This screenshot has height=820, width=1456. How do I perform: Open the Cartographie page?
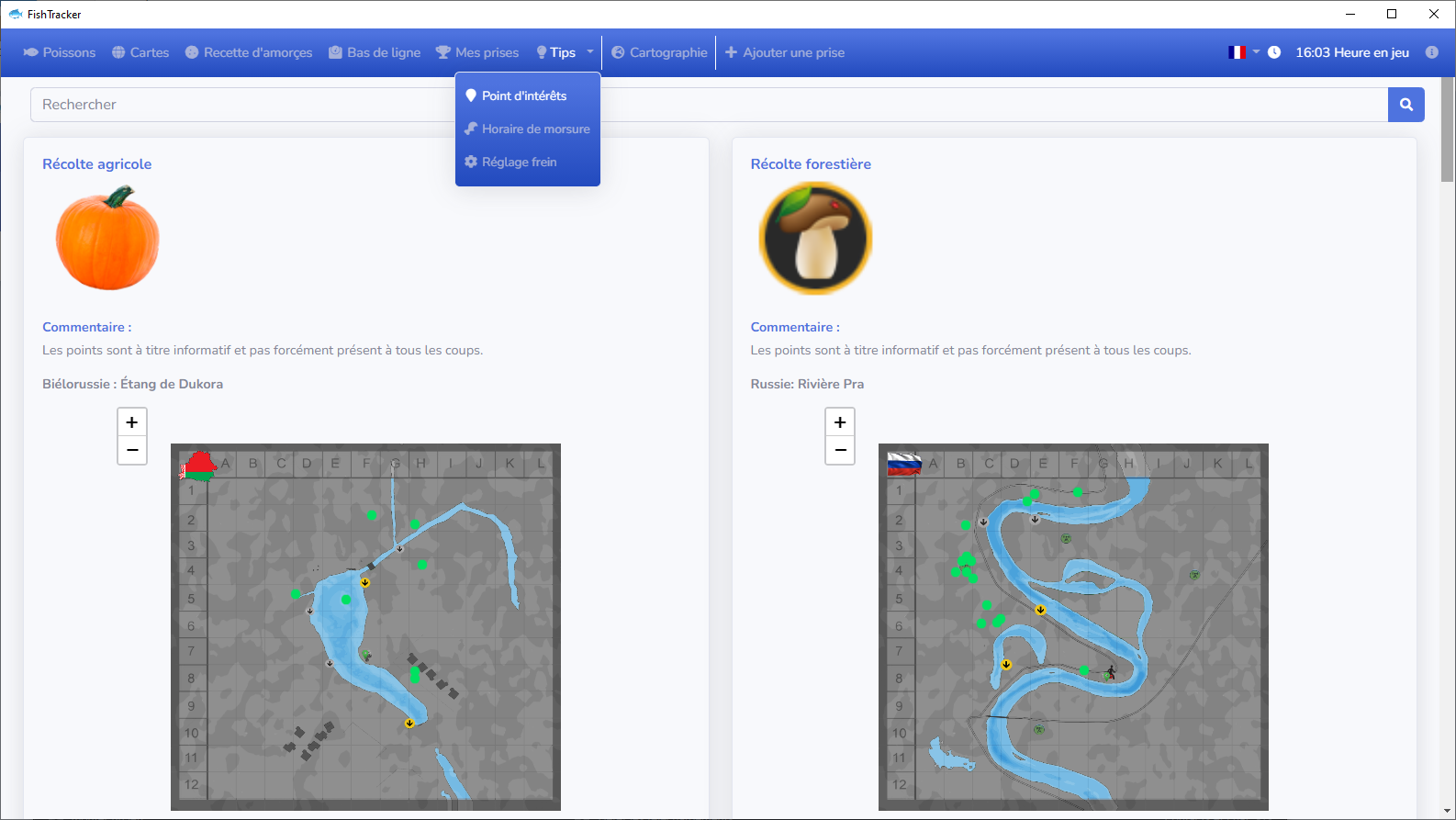click(659, 52)
